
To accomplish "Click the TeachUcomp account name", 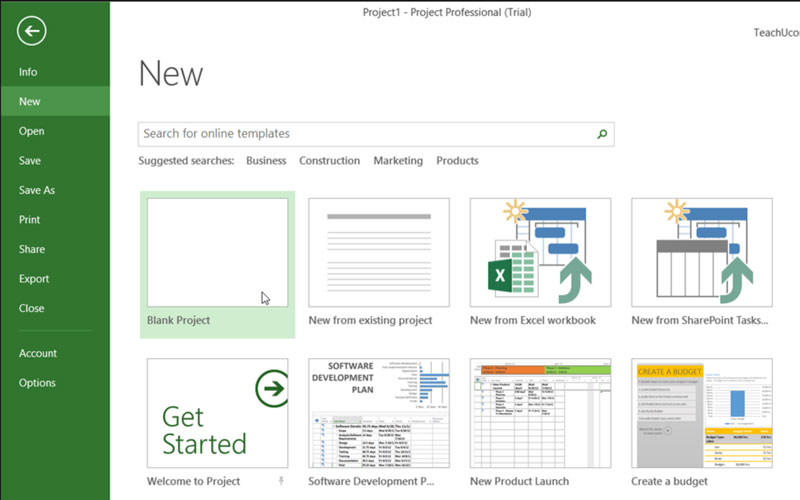I will coord(777,33).
